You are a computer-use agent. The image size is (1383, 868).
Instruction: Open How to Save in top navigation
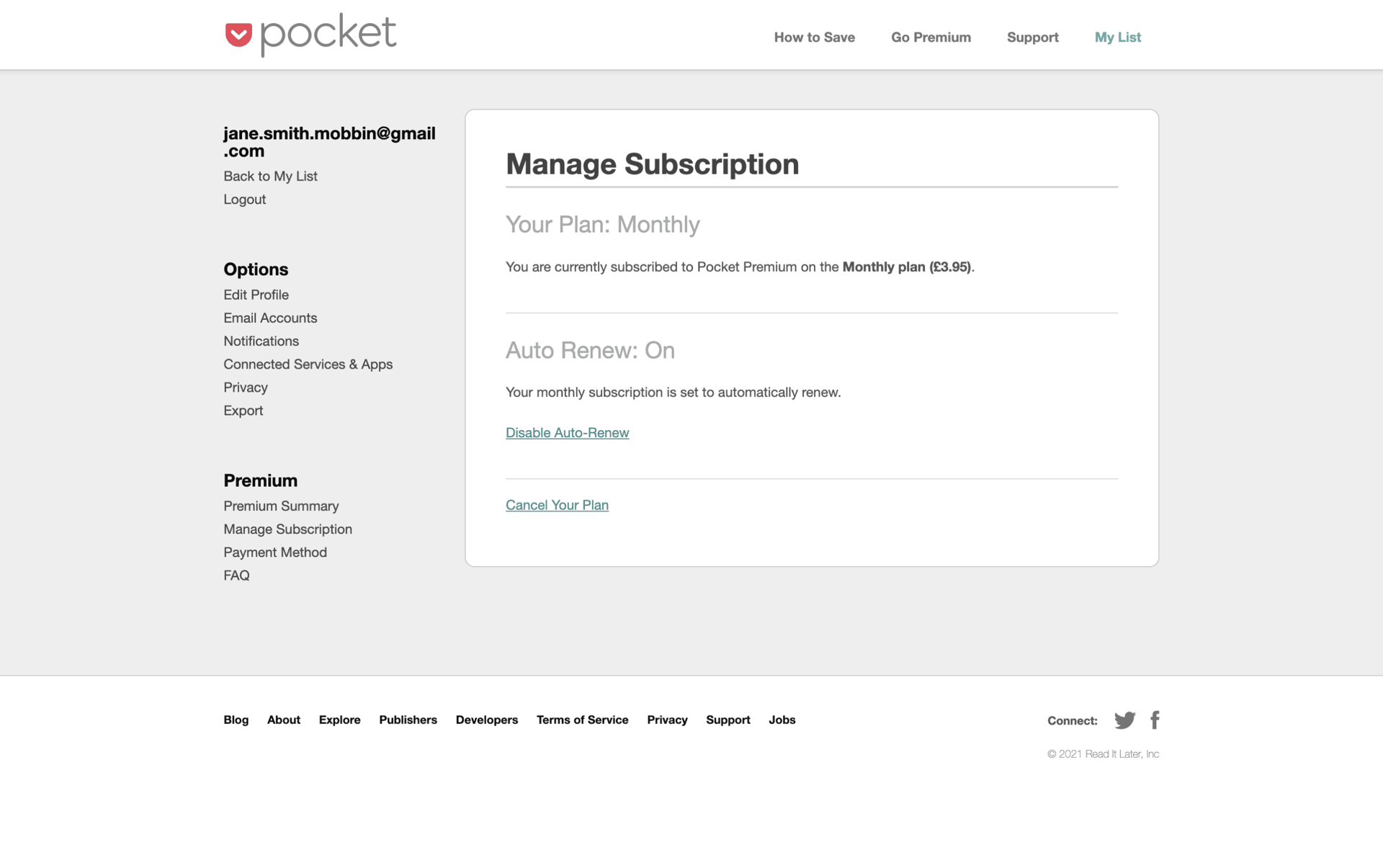coord(814,37)
